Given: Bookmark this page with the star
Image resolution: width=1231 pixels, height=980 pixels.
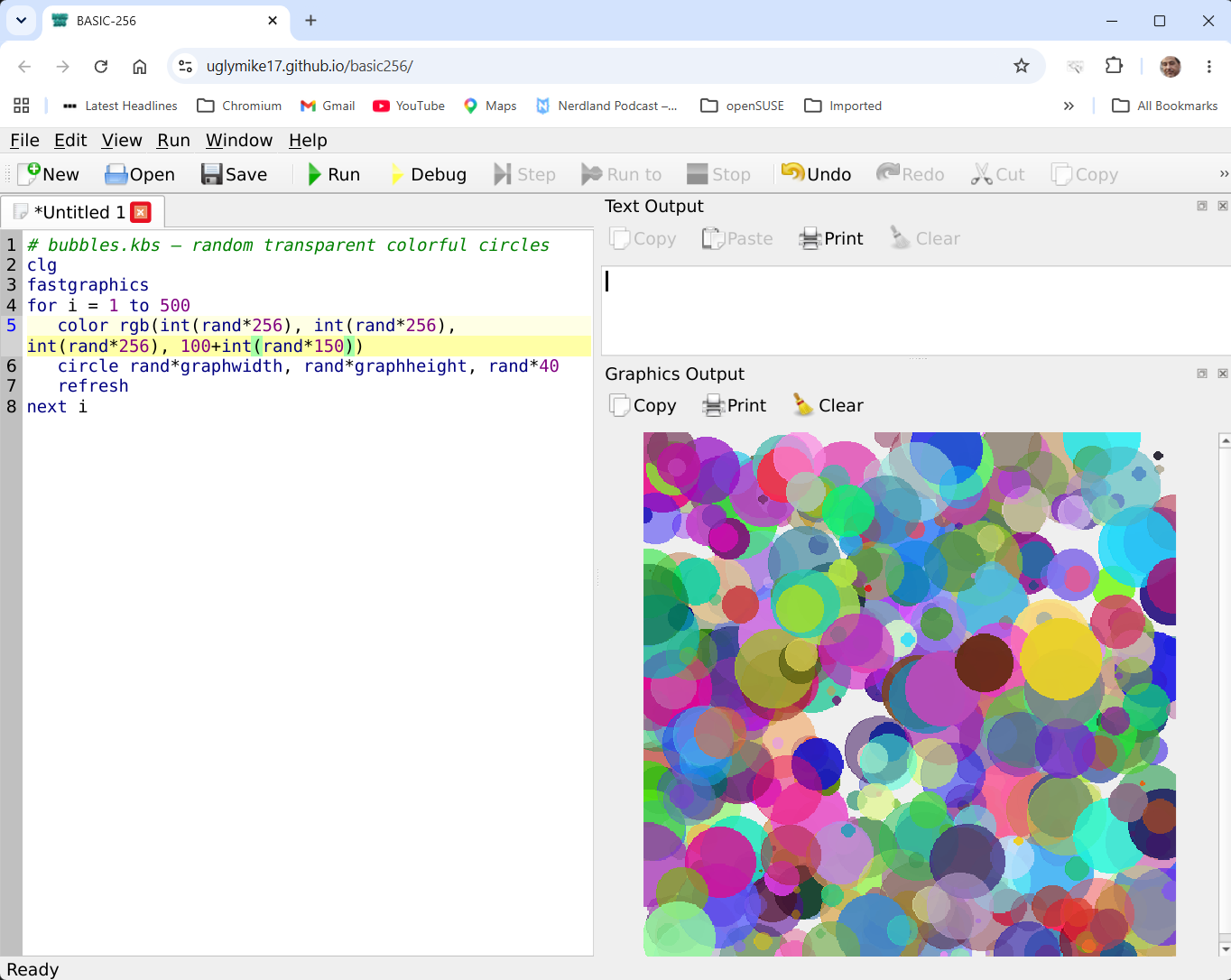Looking at the screenshot, I should (x=1022, y=66).
